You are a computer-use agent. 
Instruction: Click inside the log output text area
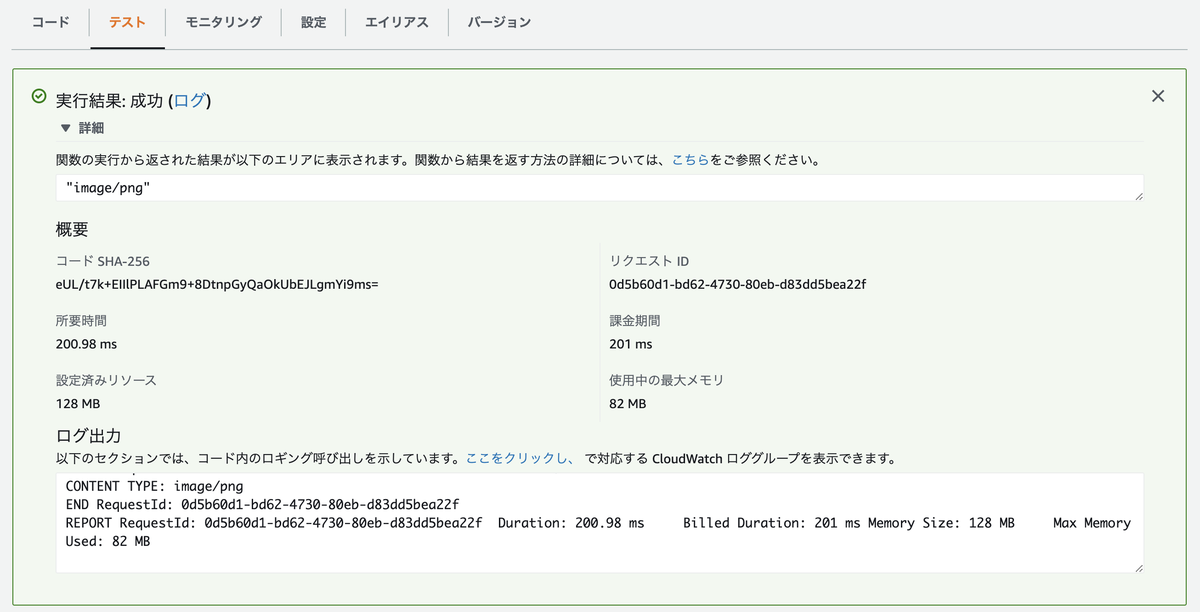[600, 523]
